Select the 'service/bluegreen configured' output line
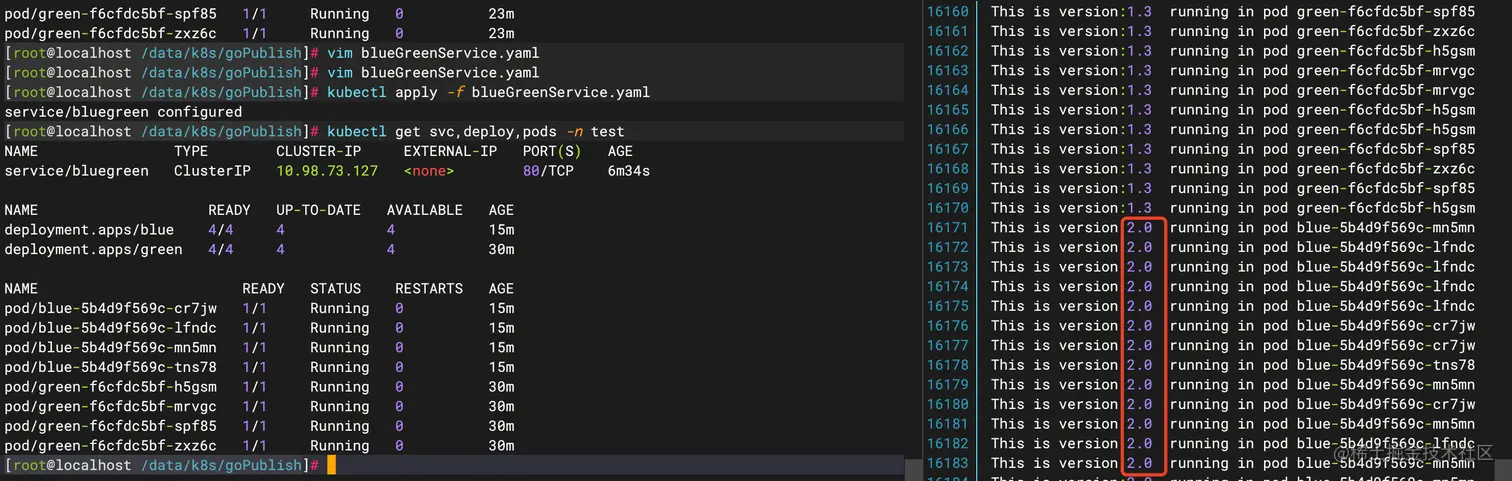Image resolution: width=1512 pixels, height=481 pixels. point(123,112)
